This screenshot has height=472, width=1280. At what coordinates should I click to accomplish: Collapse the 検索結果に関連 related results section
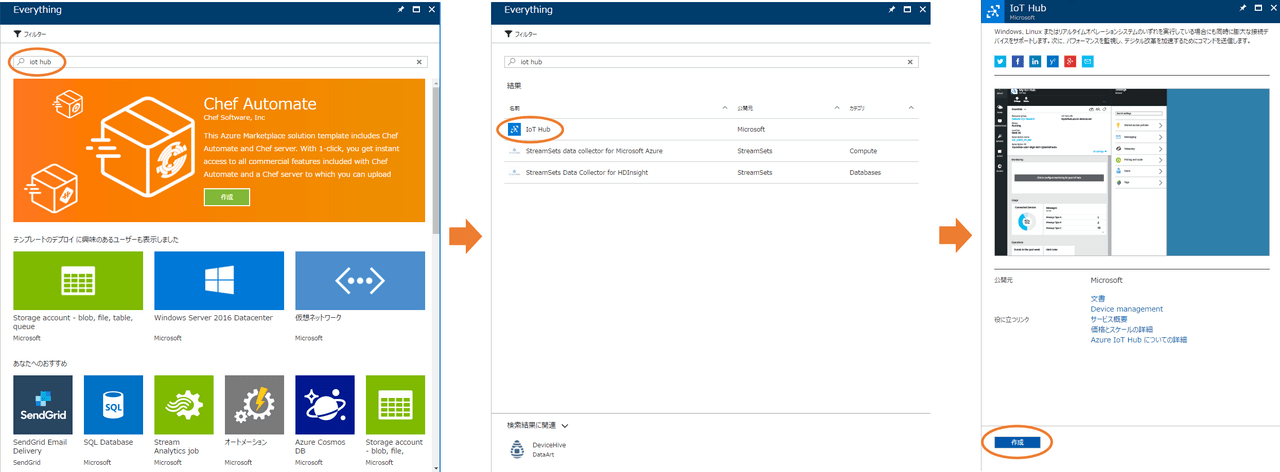pos(564,425)
